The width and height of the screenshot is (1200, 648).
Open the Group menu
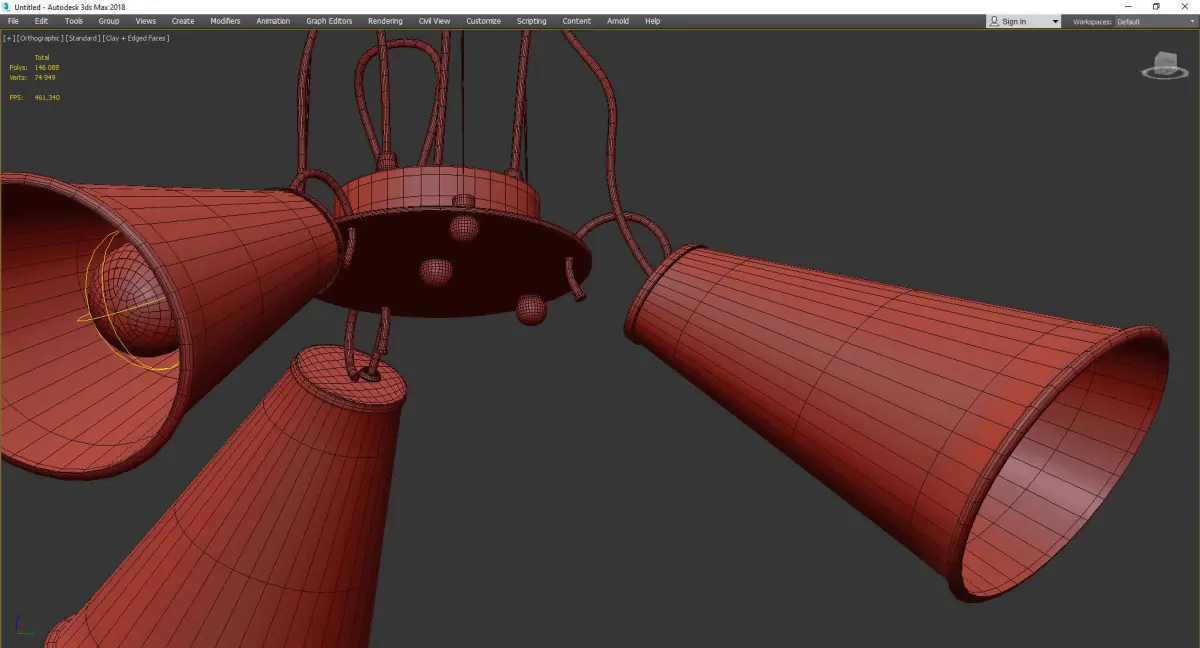108,21
